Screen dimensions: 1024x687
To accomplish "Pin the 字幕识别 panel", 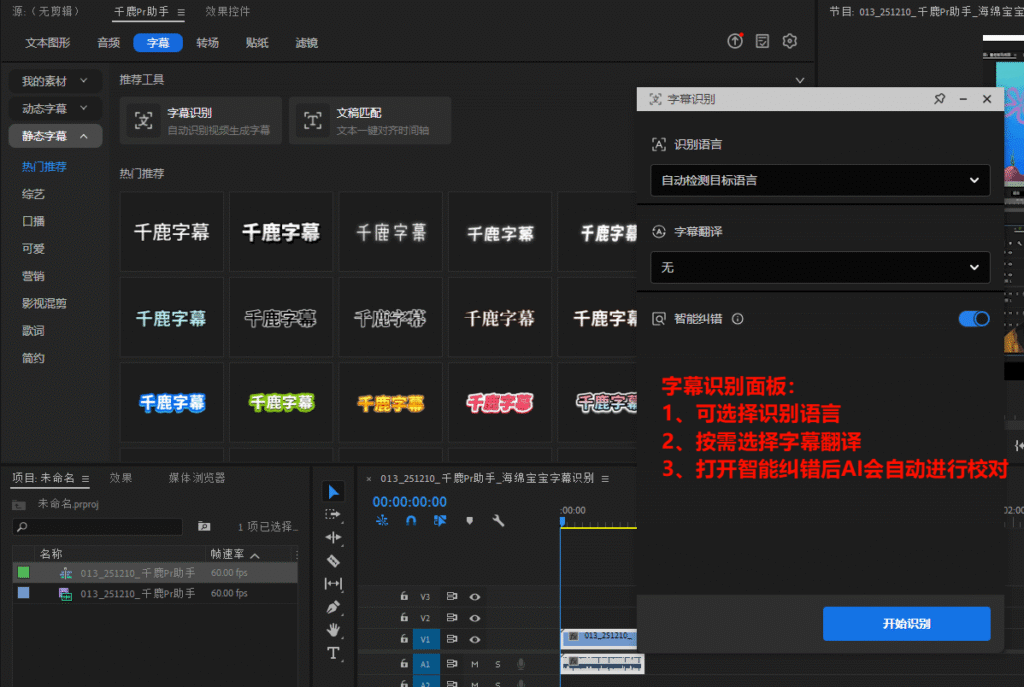I will click(x=939, y=100).
